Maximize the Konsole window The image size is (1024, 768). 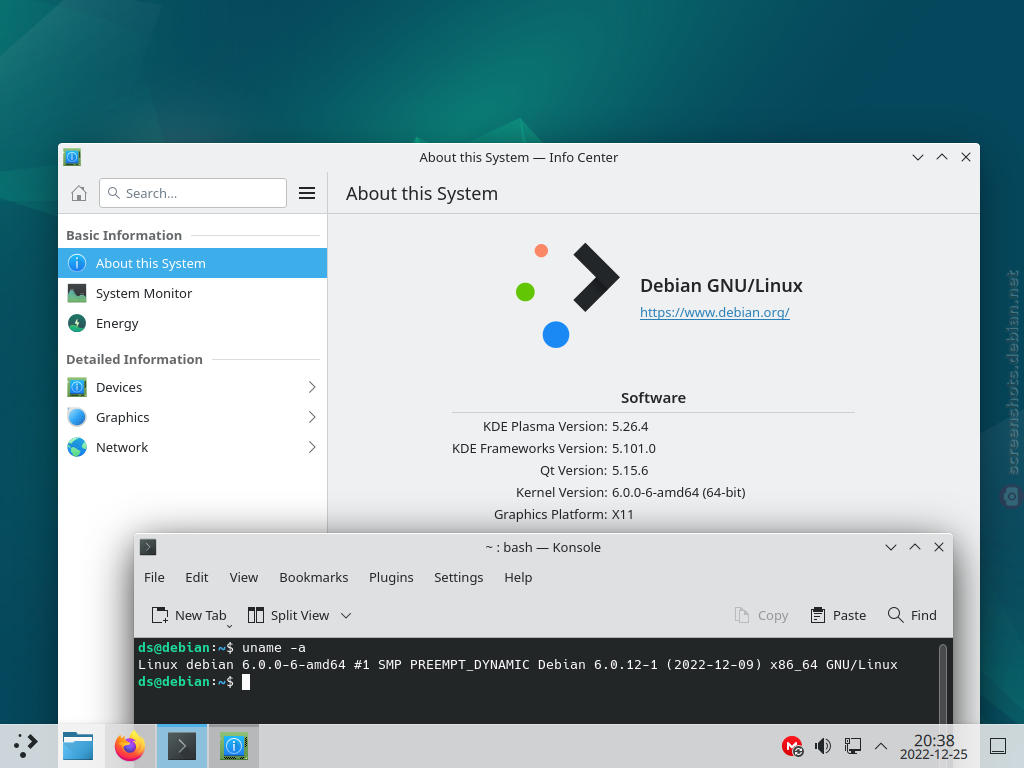tap(915, 547)
